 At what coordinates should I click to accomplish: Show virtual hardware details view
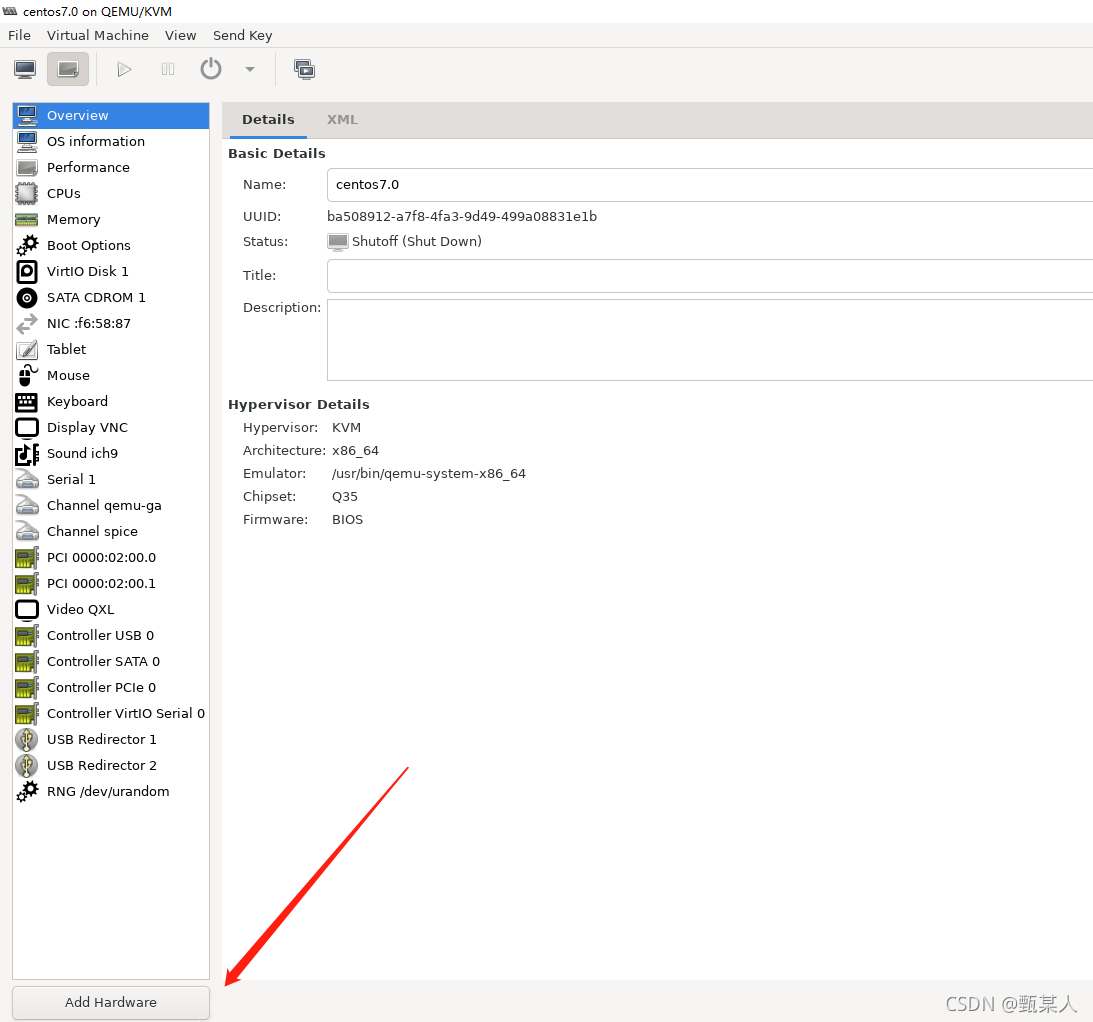tap(68, 69)
